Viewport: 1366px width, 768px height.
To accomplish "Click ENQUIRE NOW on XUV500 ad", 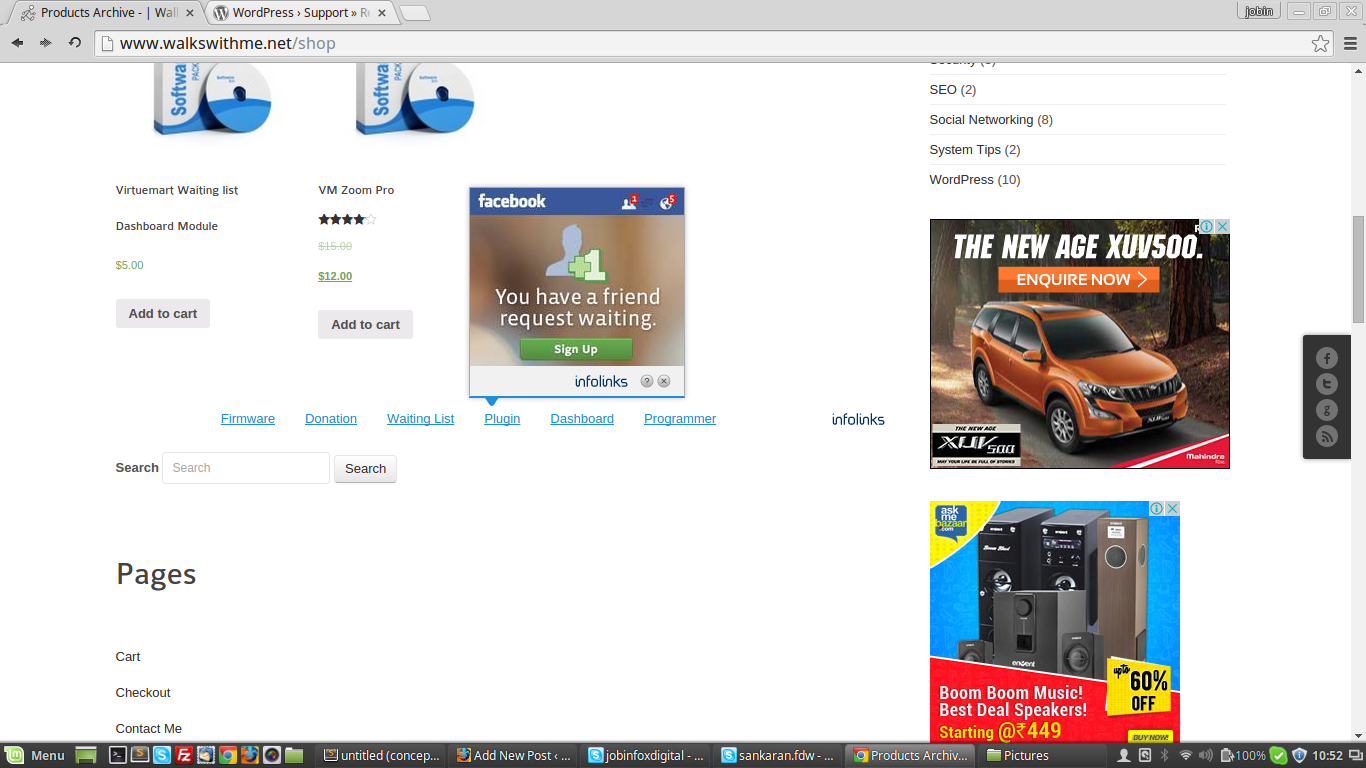I will pos(1079,279).
